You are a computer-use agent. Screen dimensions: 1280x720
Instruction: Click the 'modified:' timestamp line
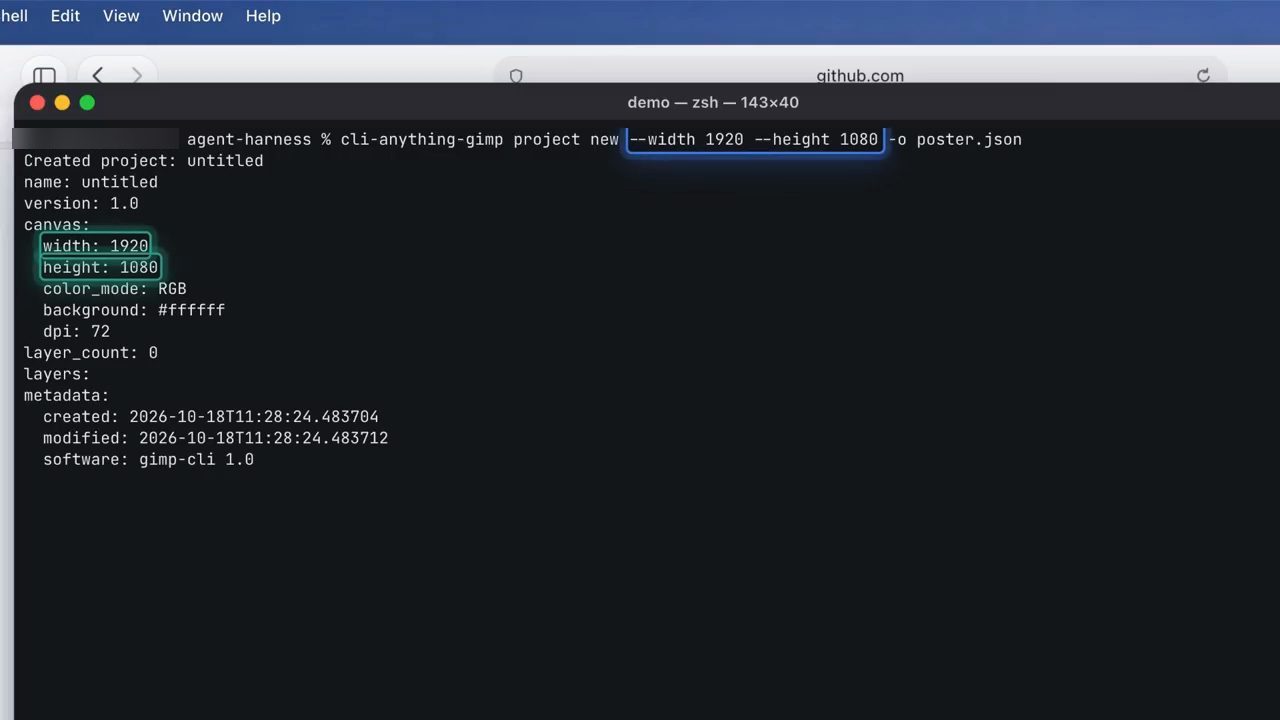coord(216,438)
